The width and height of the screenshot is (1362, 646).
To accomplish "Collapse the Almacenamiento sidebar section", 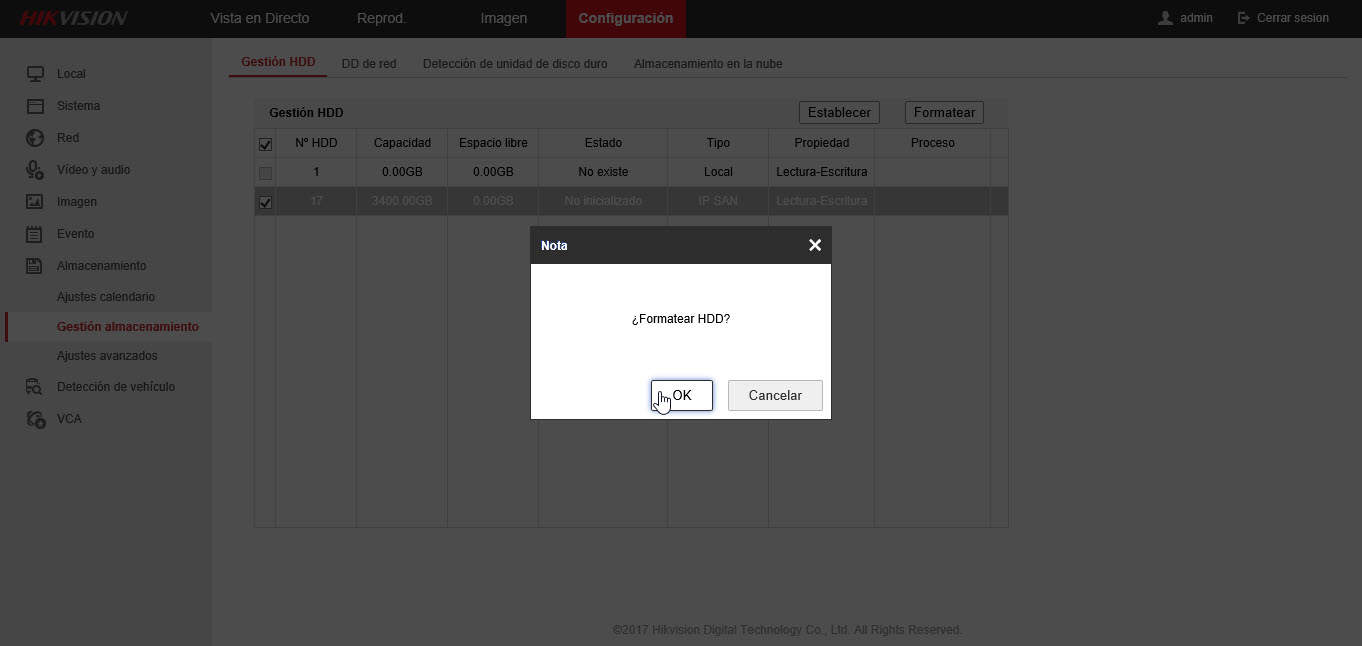I will tap(101, 266).
